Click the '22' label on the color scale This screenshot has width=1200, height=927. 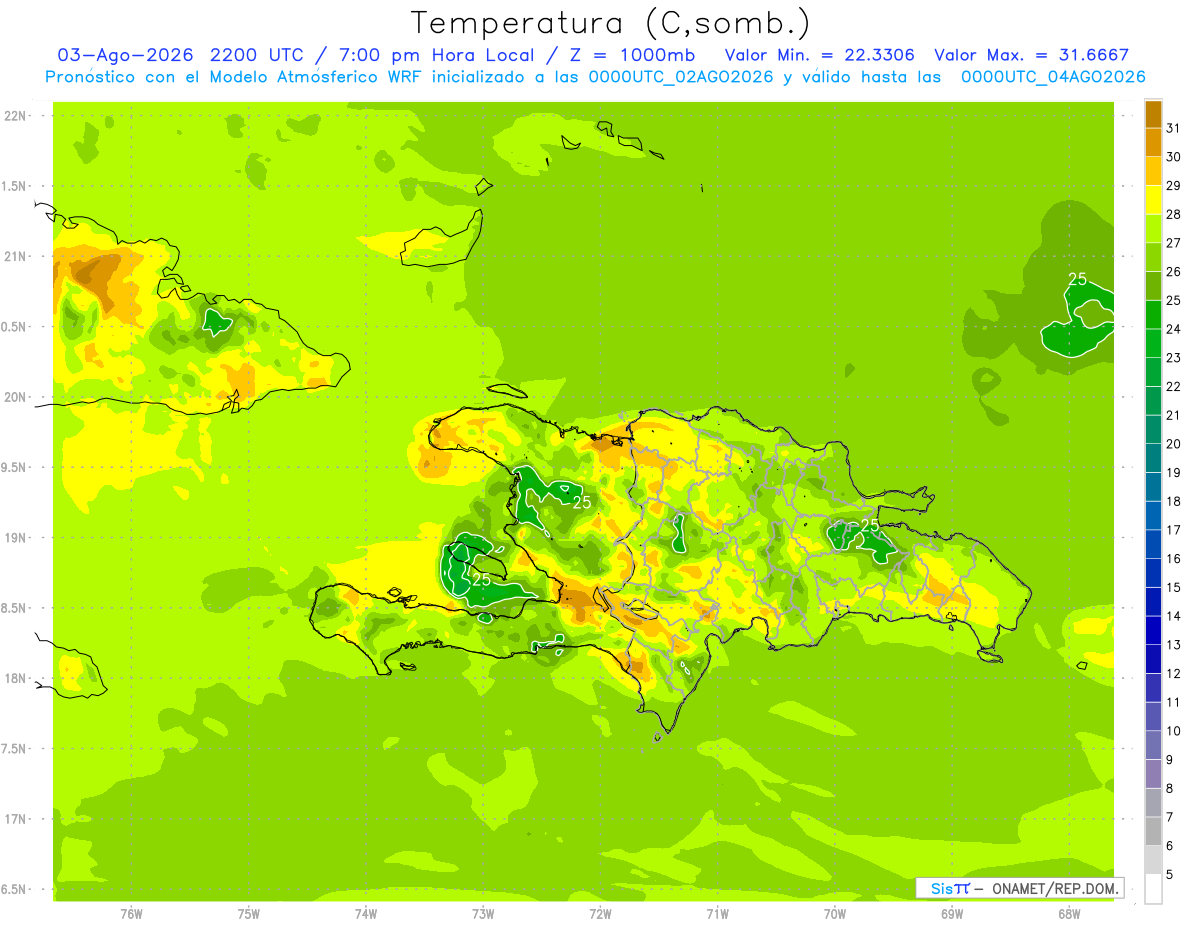[1174, 386]
